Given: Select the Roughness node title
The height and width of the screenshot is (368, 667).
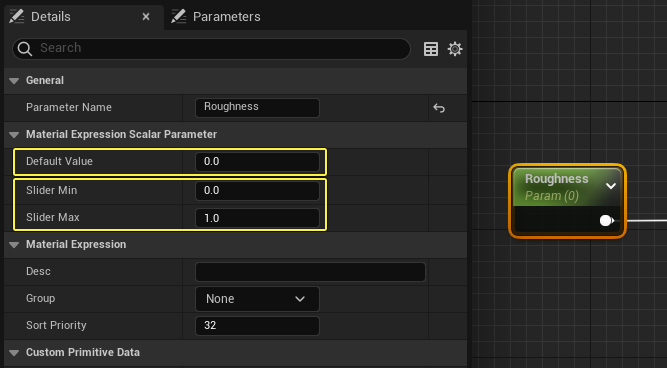Looking at the screenshot, I should pos(556,179).
